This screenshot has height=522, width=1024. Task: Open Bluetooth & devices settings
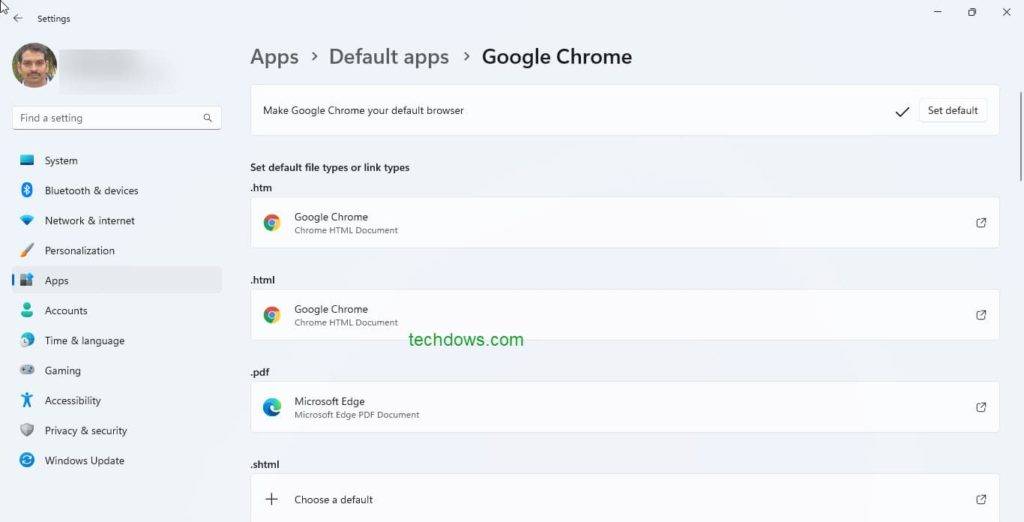click(x=117, y=191)
